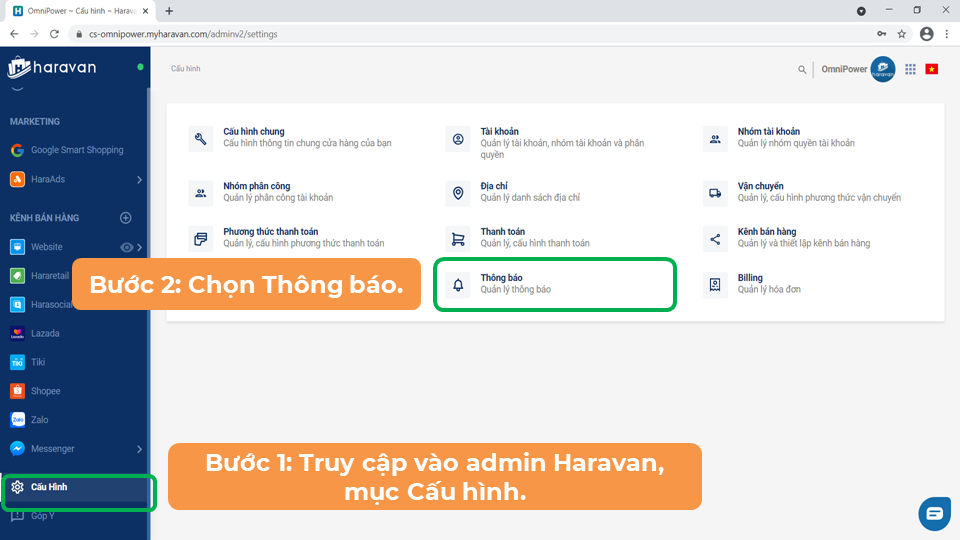
Task: Open the live chat support bubble
Action: tap(934, 513)
